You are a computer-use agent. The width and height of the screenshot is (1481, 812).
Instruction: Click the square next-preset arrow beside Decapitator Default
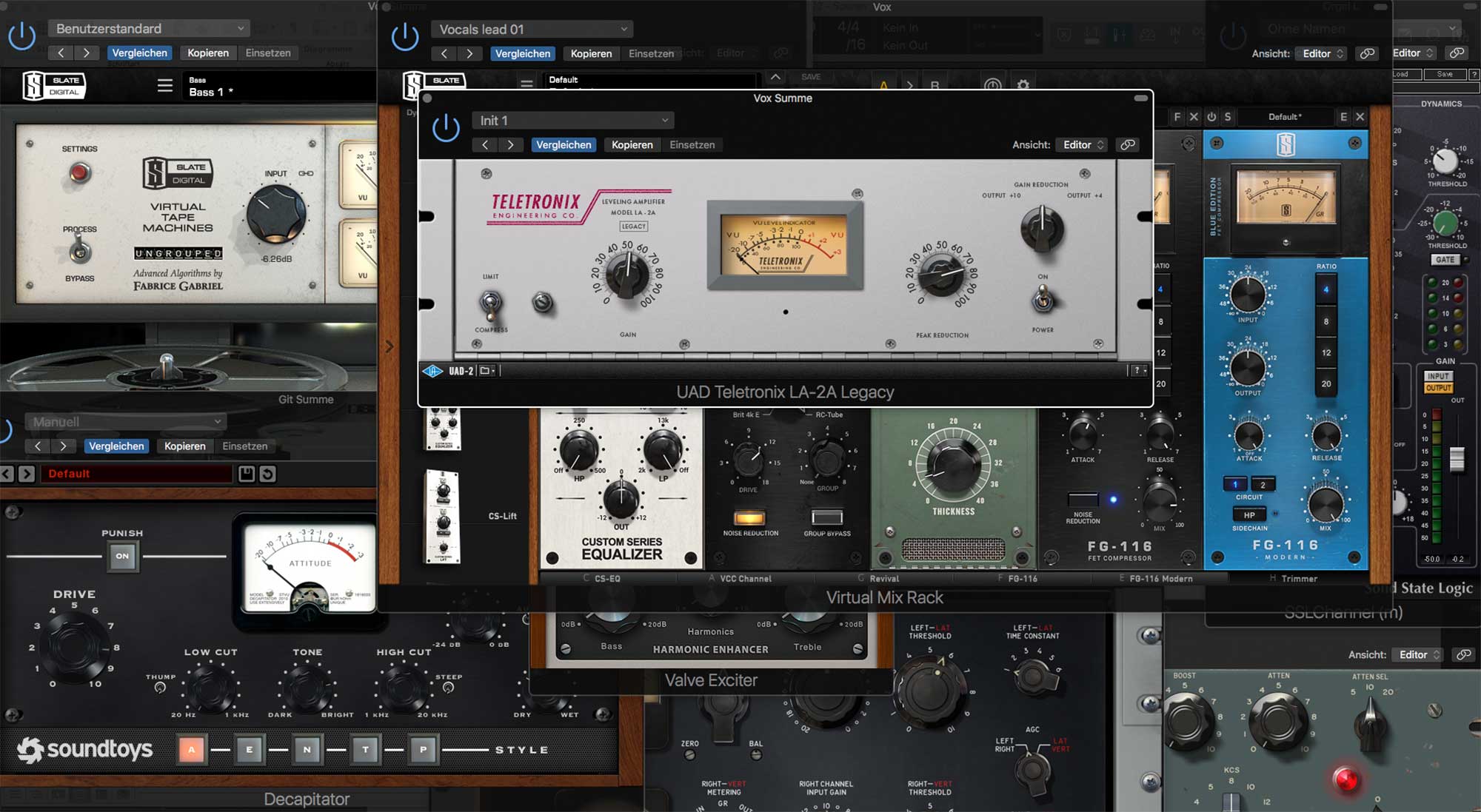27,474
